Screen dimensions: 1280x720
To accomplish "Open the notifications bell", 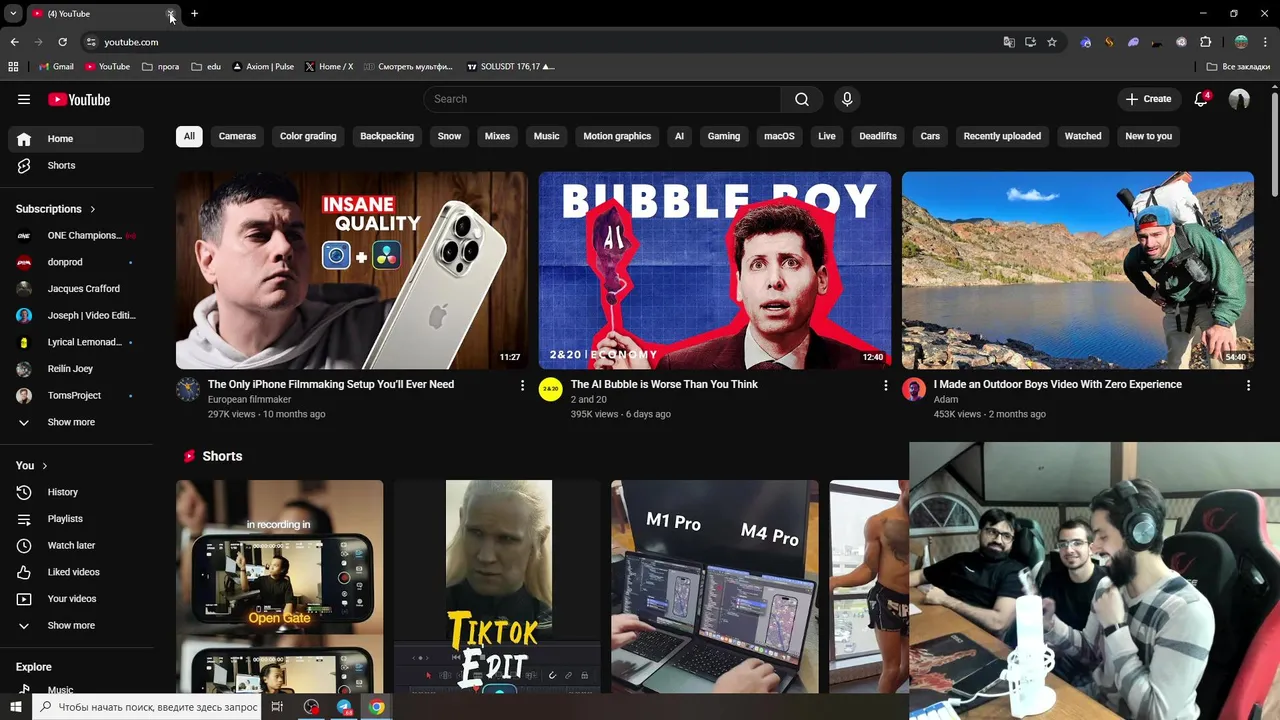I will [x=1202, y=99].
